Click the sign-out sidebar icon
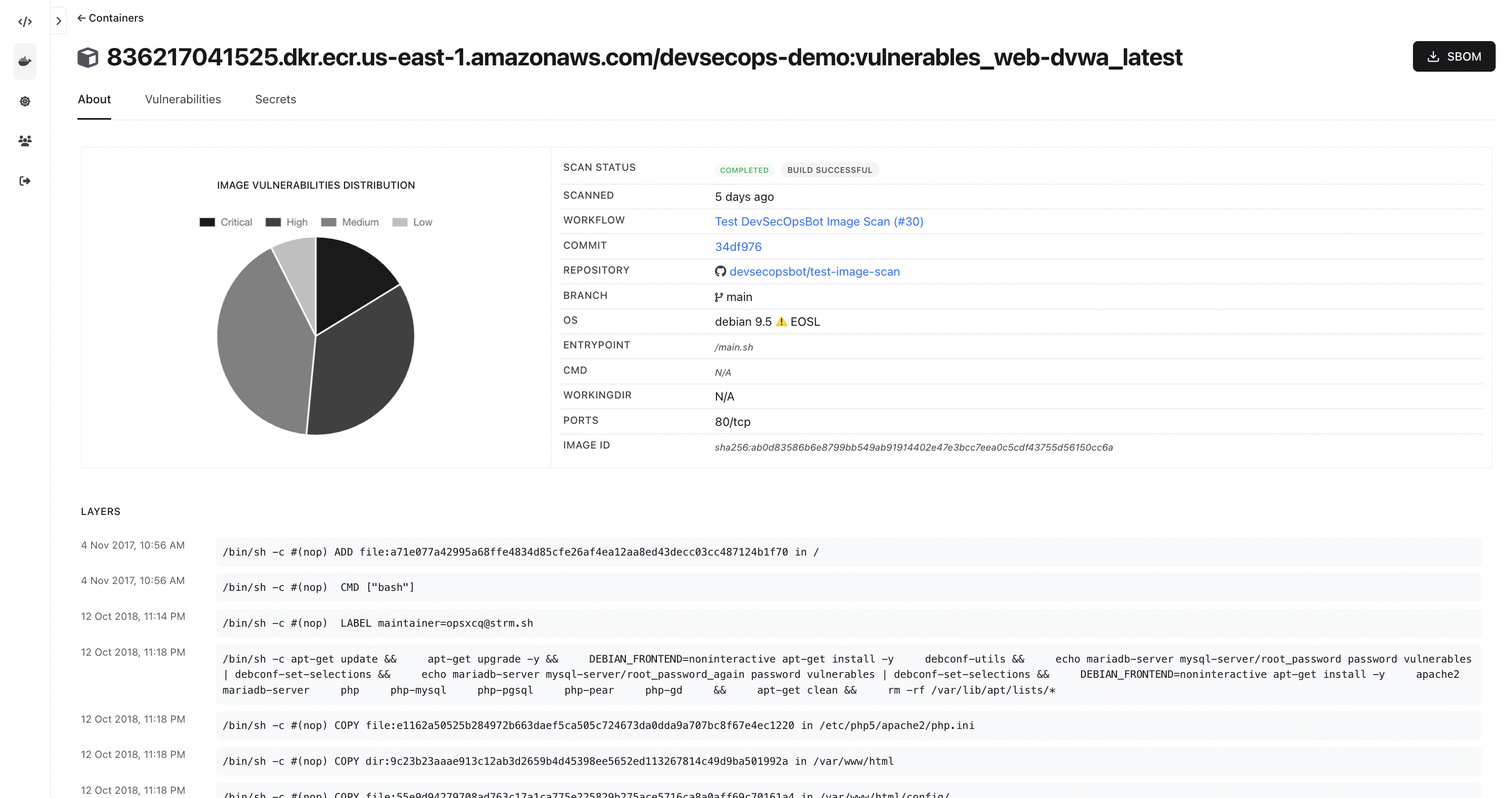This screenshot has width=1512, height=798. point(25,181)
